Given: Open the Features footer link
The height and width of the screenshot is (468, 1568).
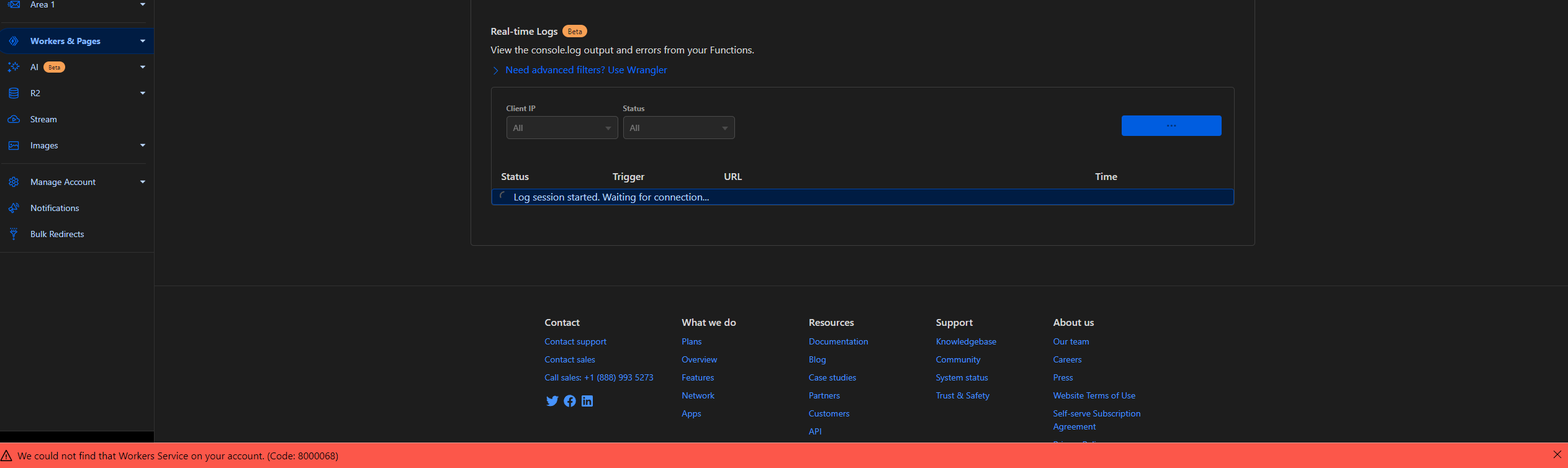Looking at the screenshot, I should 698,377.
